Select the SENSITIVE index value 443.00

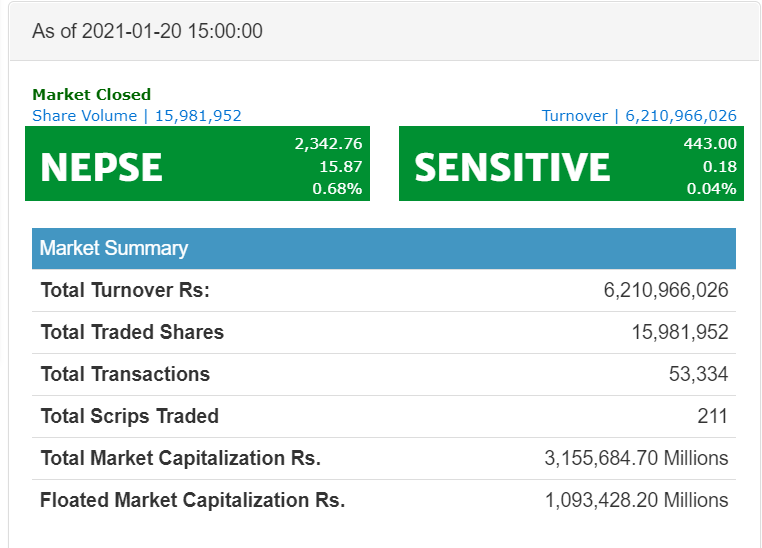pos(709,144)
